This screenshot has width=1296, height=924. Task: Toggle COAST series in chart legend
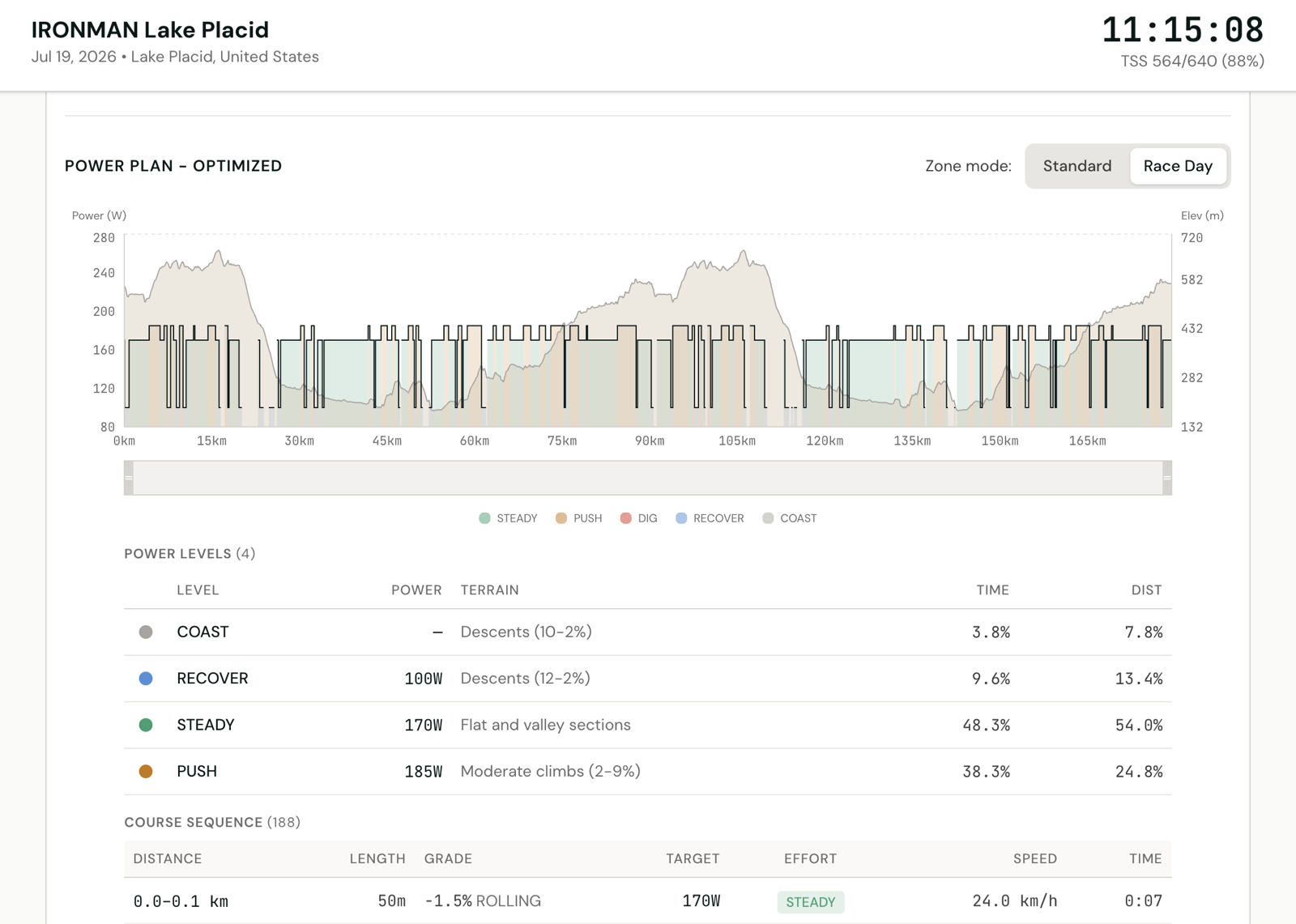coord(790,518)
